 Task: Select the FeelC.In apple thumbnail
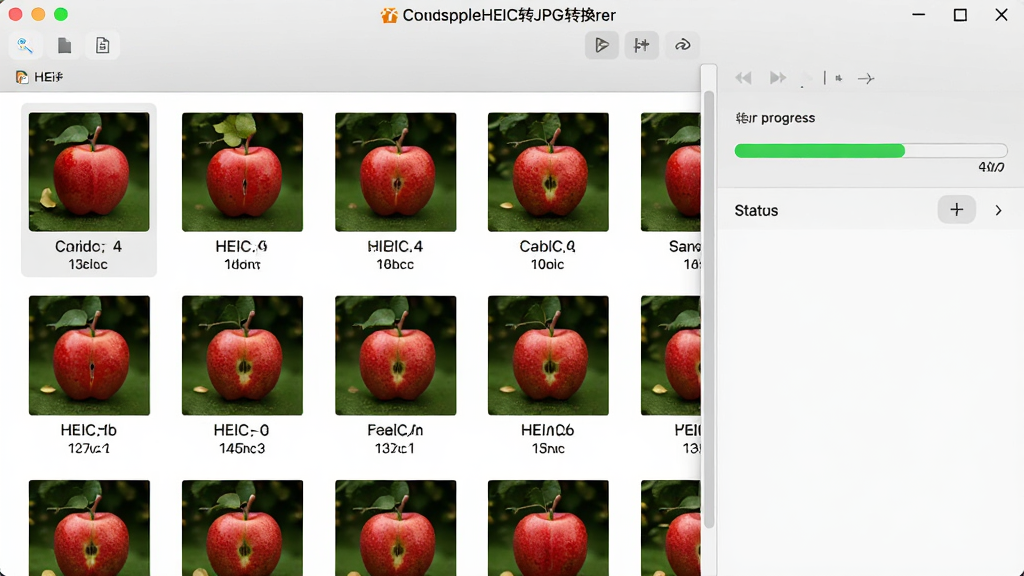(x=396, y=355)
